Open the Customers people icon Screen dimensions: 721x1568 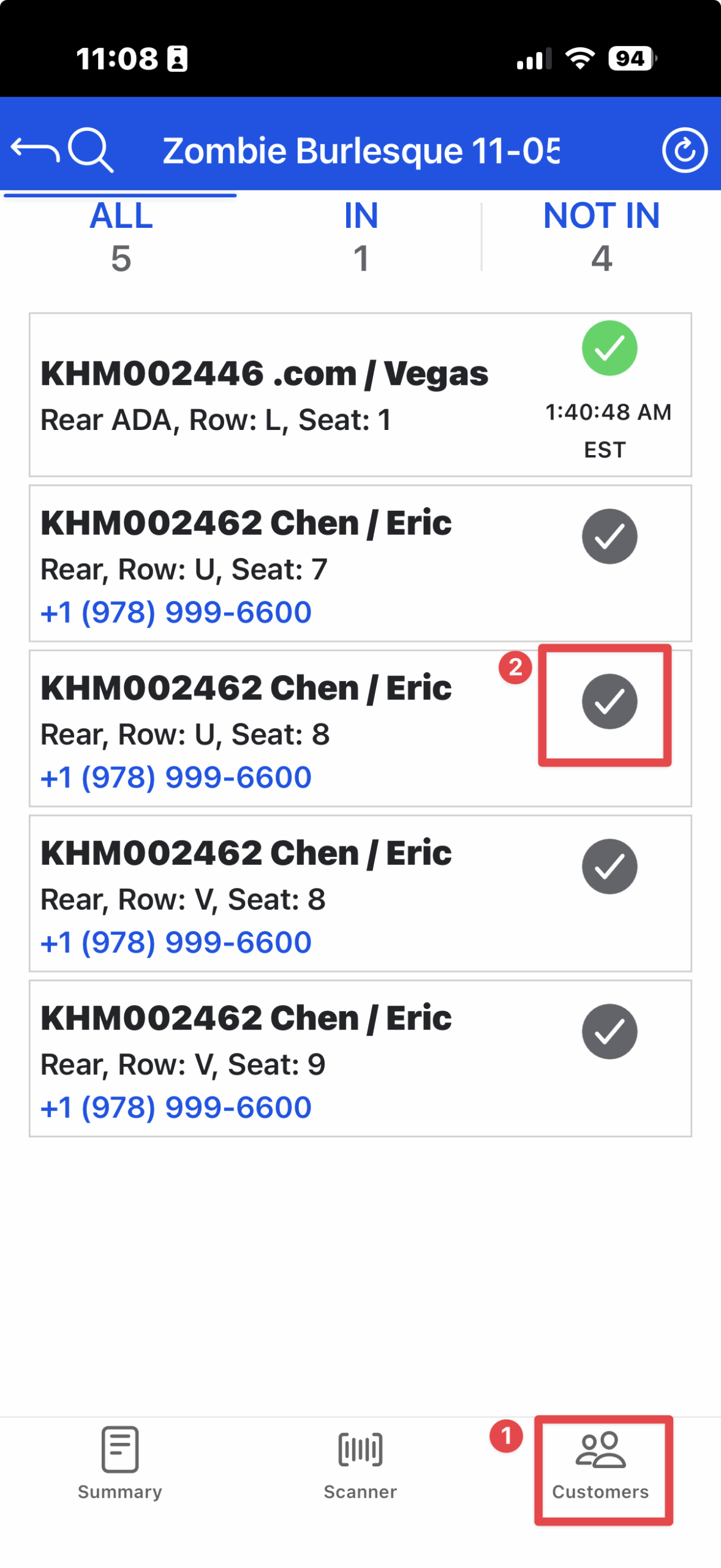[600, 1450]
